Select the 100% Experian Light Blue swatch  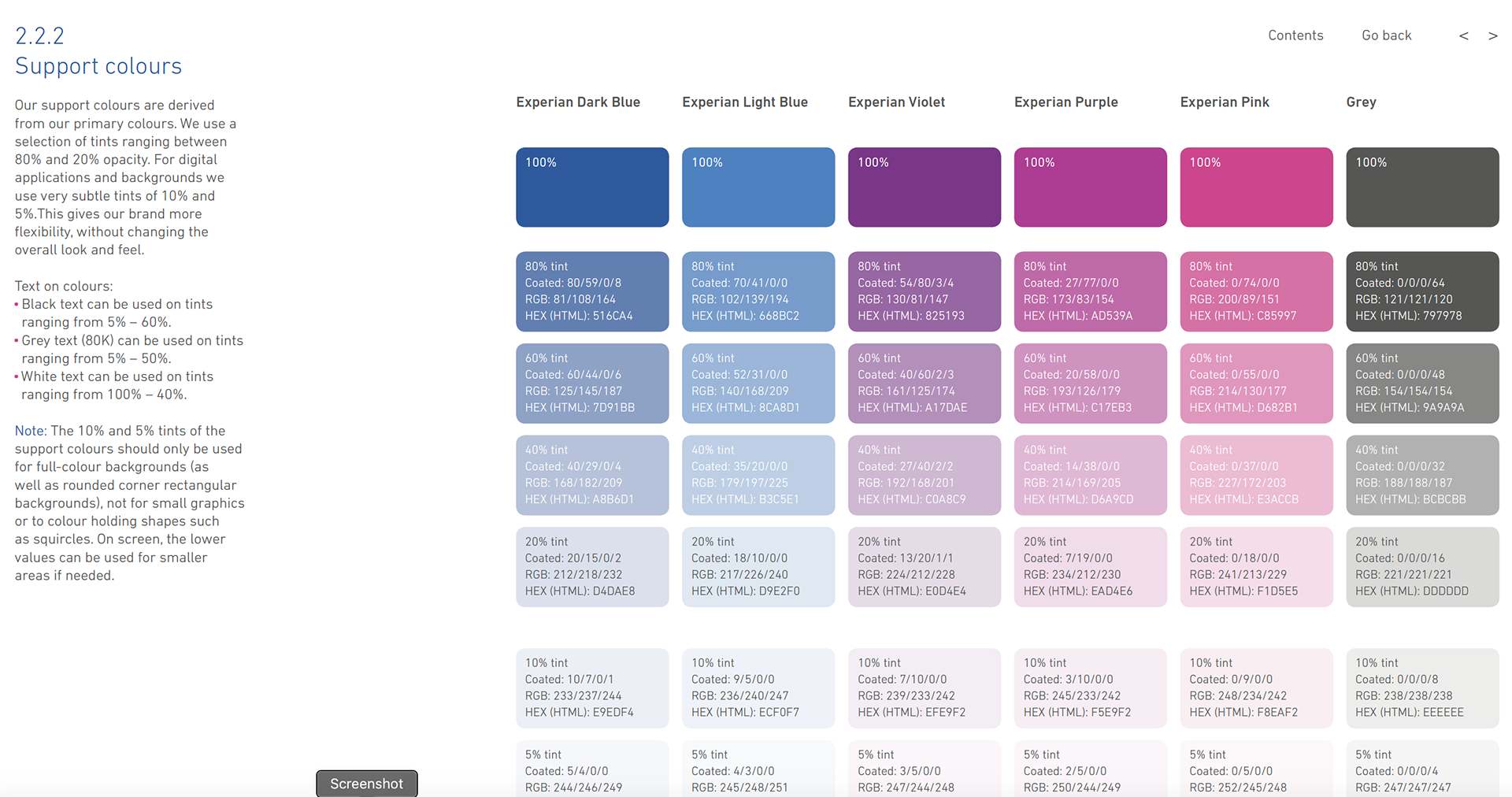point(758,187)
